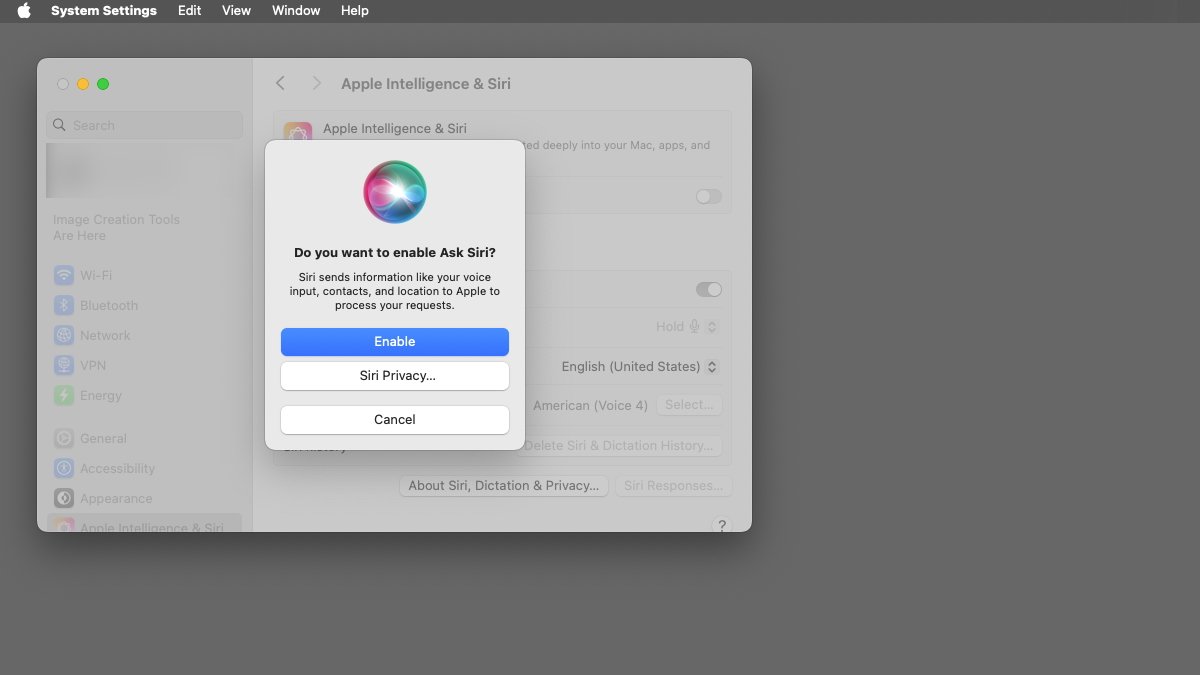Screen dimensions: 1200x675
Task: Open the English (United States) language dropdown
Action: click(x=640, y=367)
